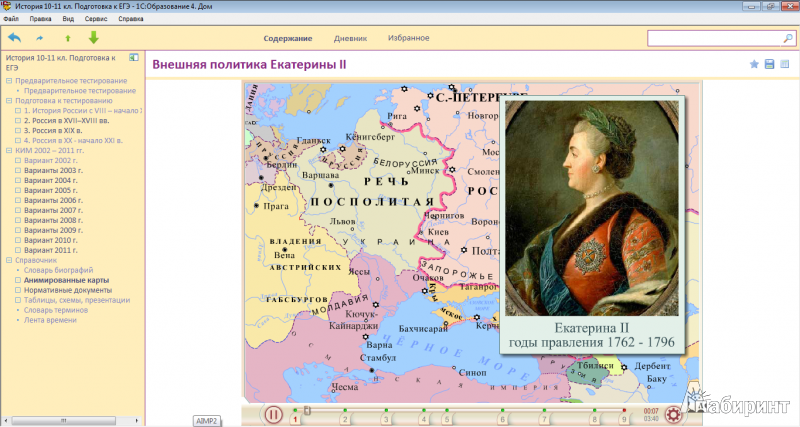Collapse the Справочник section

9,260
